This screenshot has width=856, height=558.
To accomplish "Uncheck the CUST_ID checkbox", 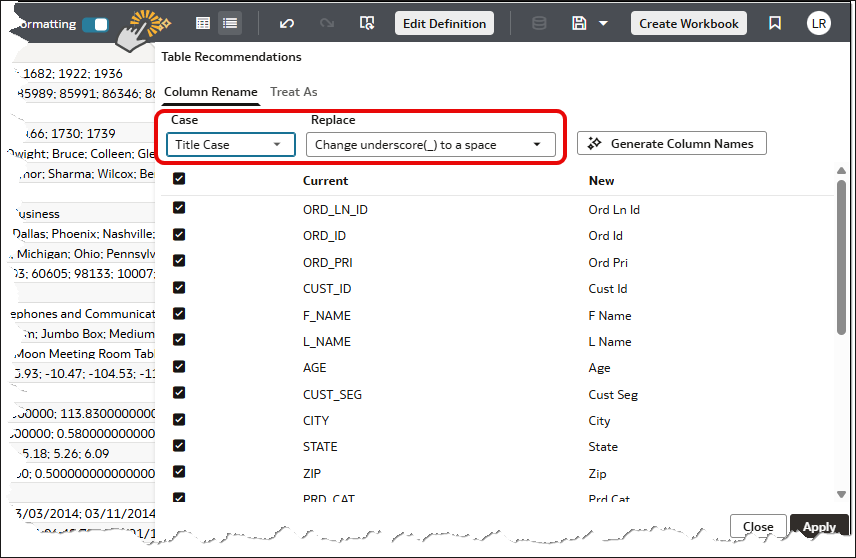I will 179,287.
